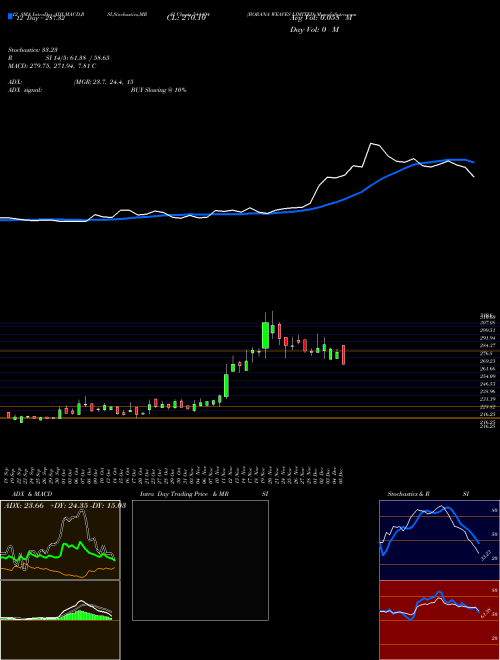The height and width of the screenshot is (660, 500).
Task: Click the SI 14/3: 61.38 / 58.63 value
Action: tap(78, 58)
